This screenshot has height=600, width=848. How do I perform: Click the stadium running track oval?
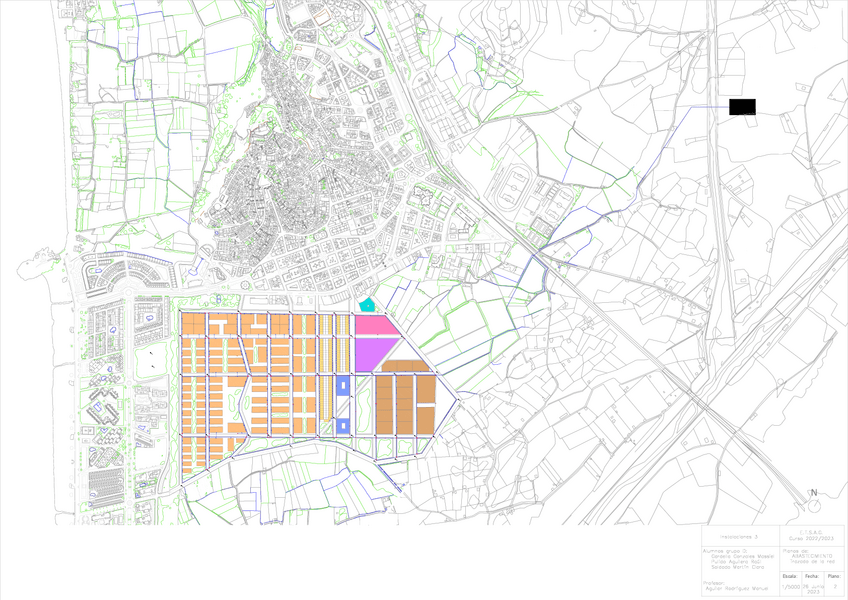tap(512, 188)
